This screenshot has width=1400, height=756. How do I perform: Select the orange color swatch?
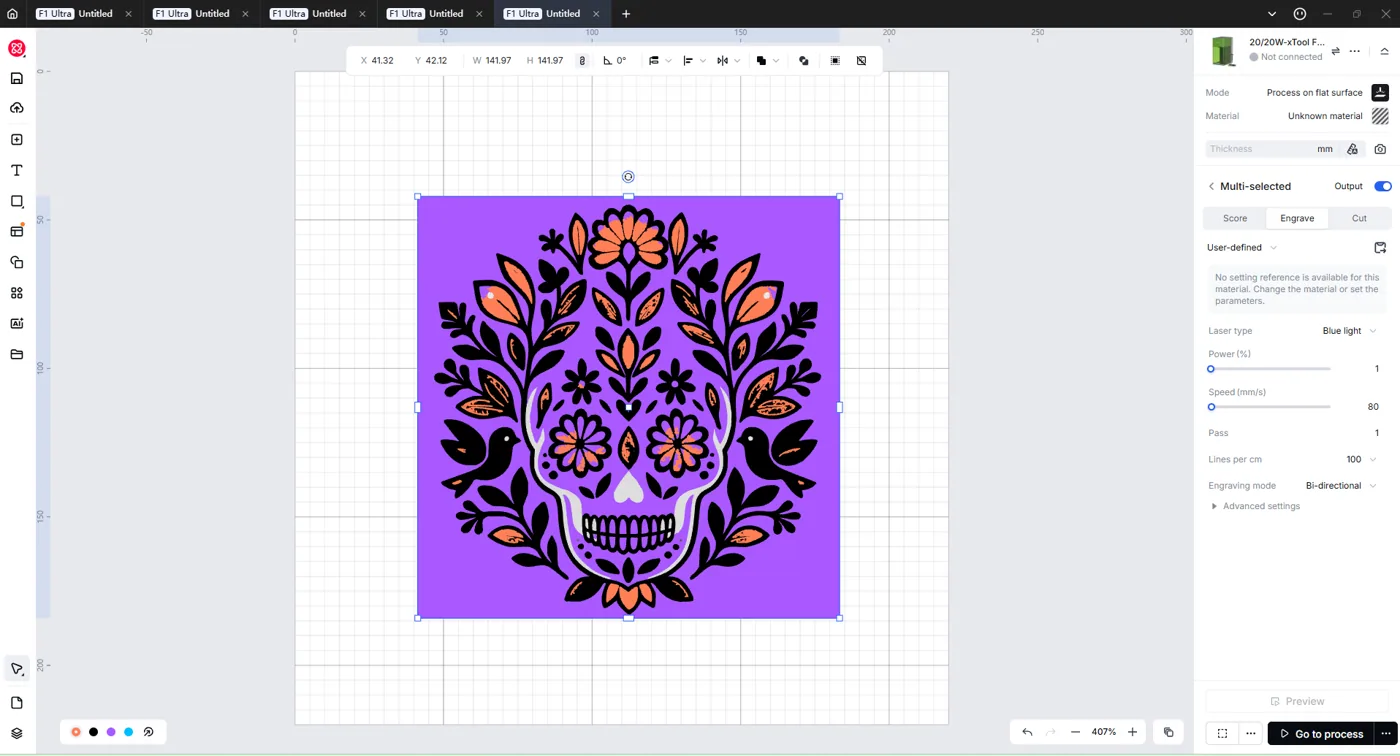76,732
